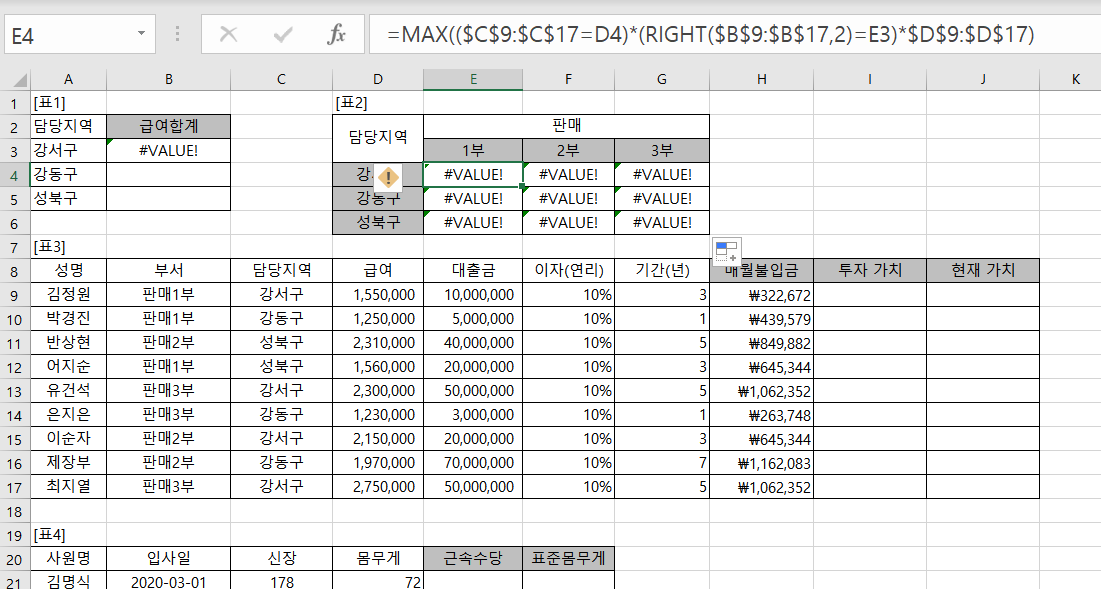Click the 근속수당 header cell
This screenshot has width=1101, height=589.
click(x=472, y=557)
